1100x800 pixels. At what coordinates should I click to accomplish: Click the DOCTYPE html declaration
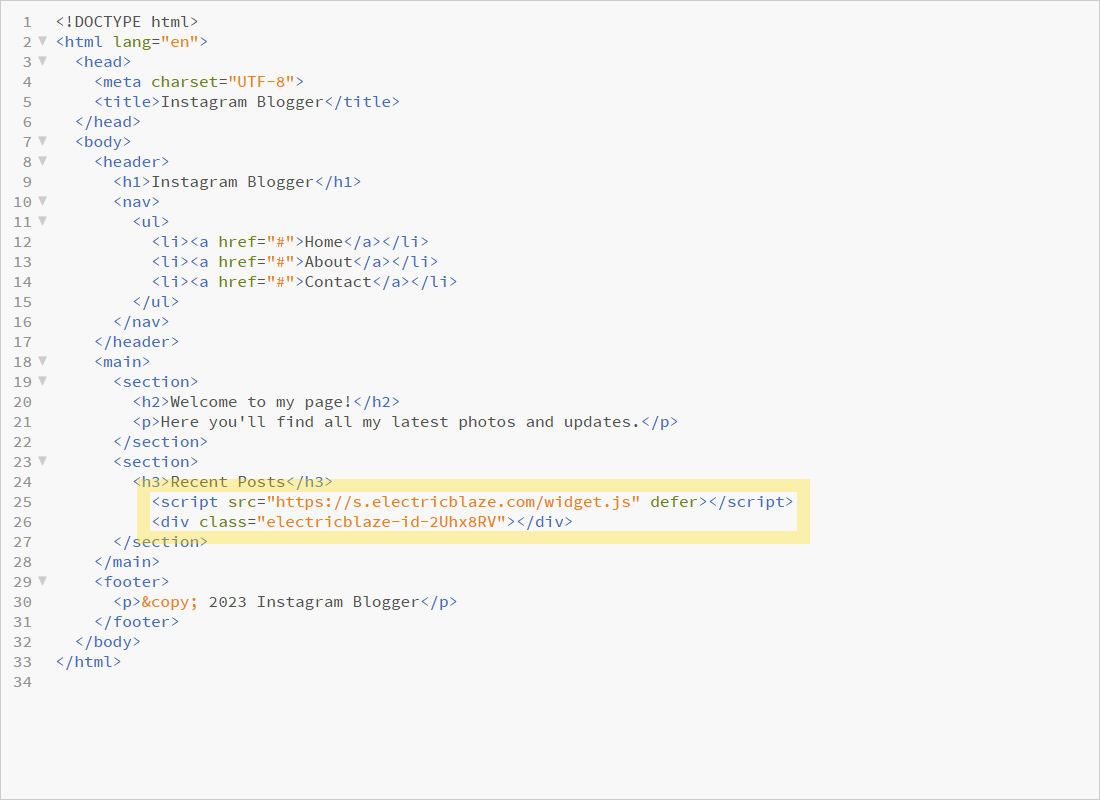pyautogui.click(x=127, y=22)
